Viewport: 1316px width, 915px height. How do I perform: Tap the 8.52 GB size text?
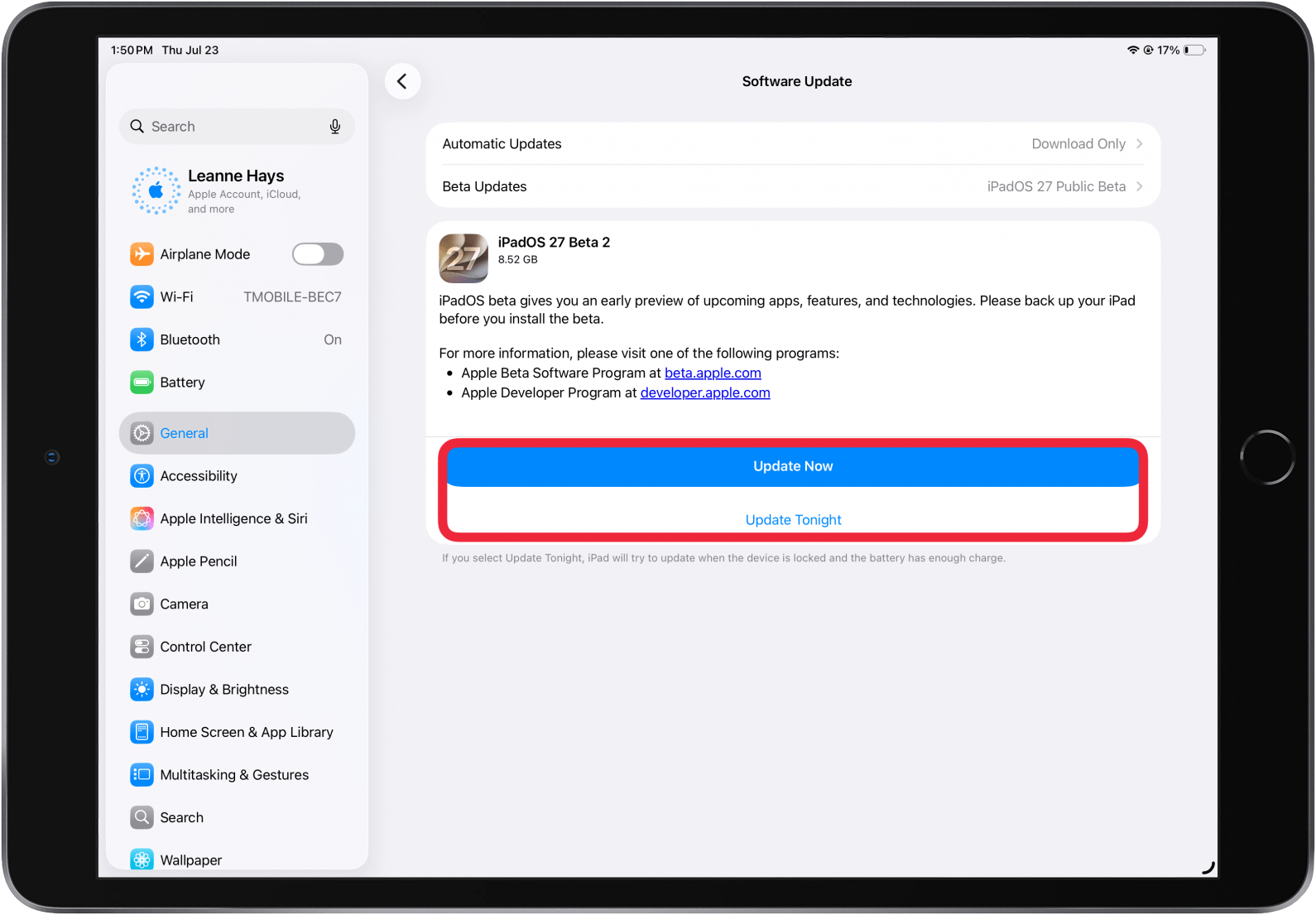click(517, 259)
